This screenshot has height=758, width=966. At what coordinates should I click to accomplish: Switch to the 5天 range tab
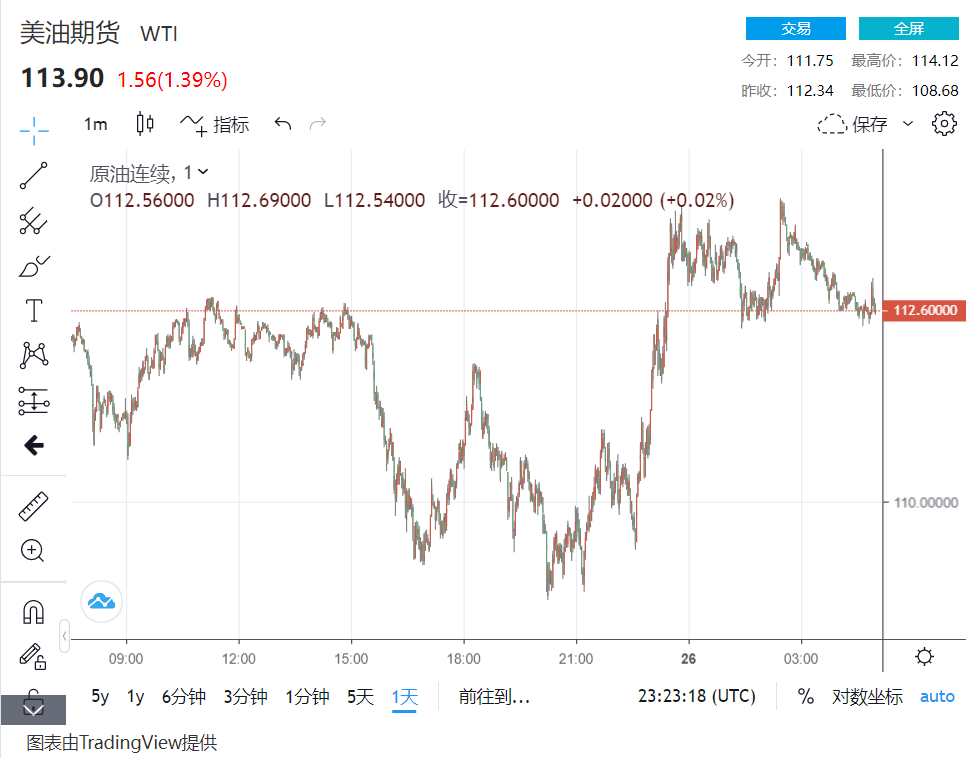point(360,696)
